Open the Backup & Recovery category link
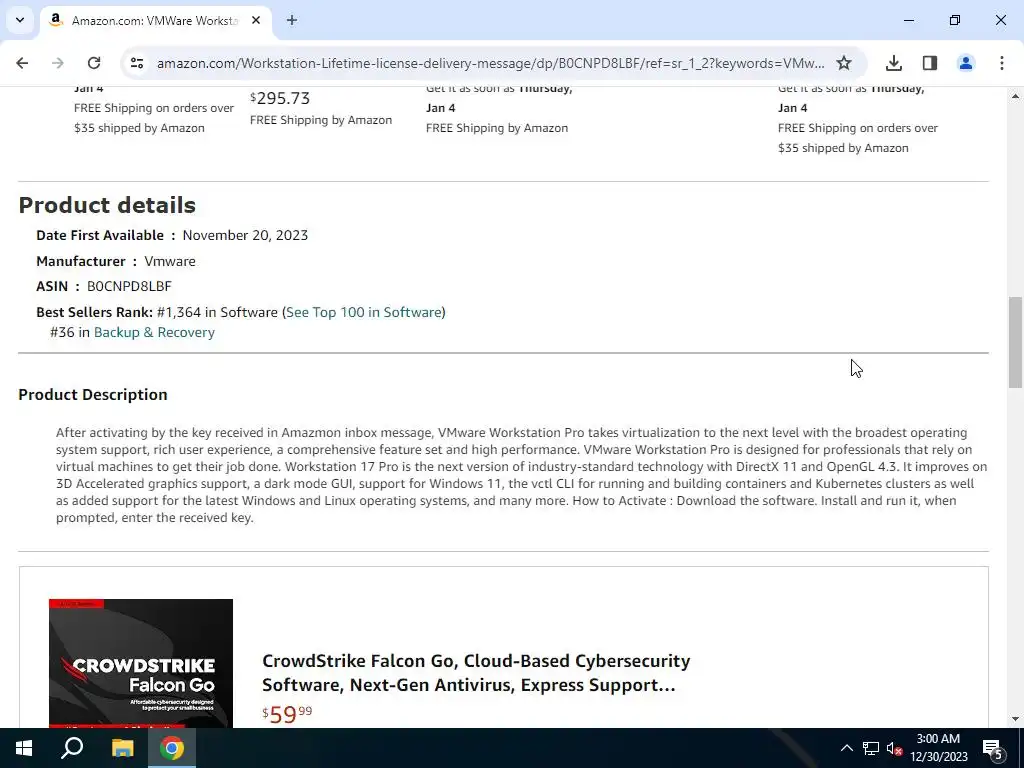The height and width of the screenshot is (768, 1024). (x=154, y=332)
